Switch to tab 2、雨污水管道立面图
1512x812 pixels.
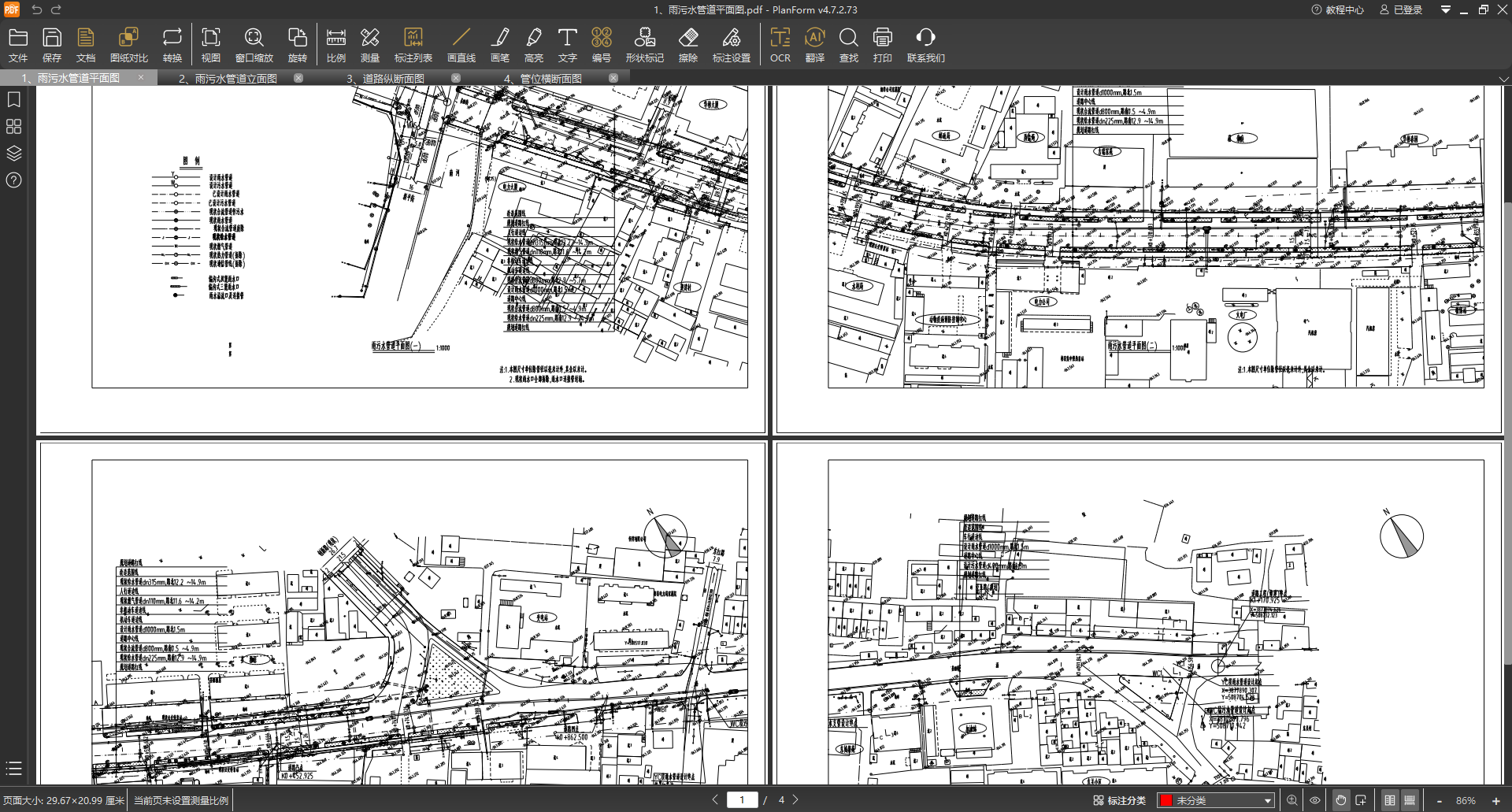click(228, 78)
